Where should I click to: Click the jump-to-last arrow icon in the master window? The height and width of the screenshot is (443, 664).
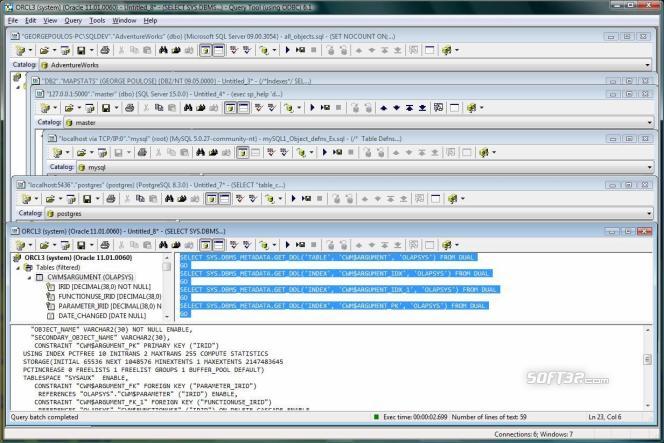point(422,108)
